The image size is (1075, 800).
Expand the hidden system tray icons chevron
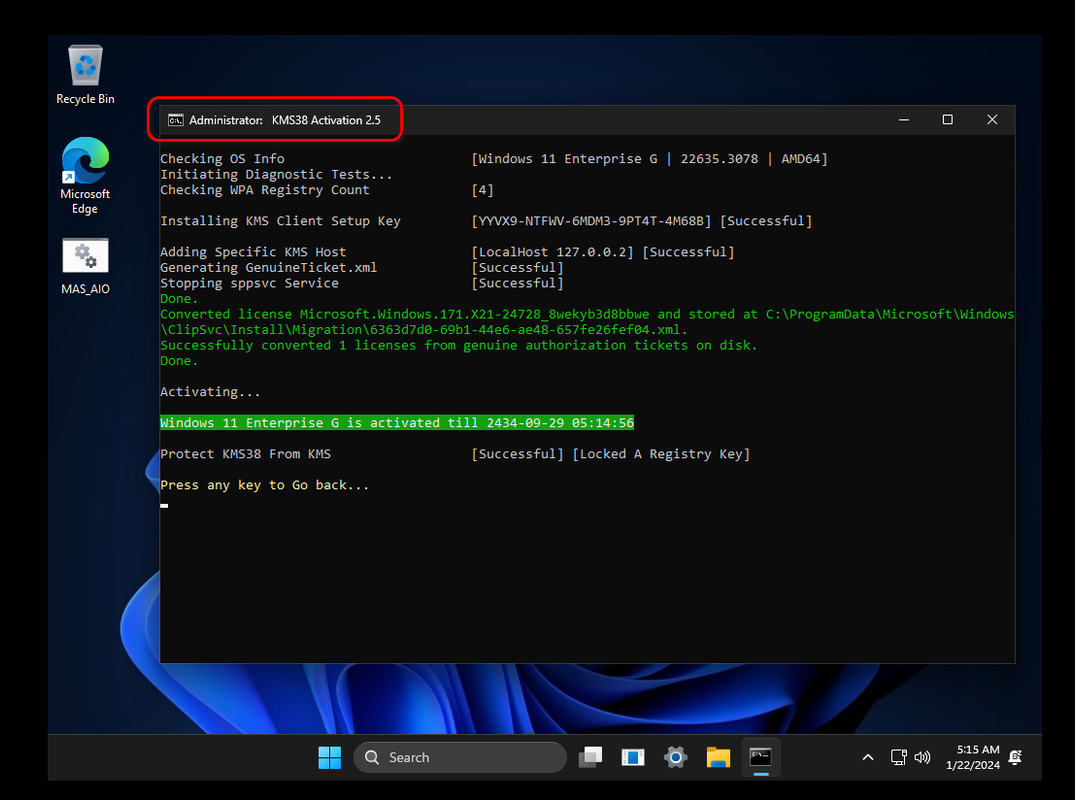point(868,757)
